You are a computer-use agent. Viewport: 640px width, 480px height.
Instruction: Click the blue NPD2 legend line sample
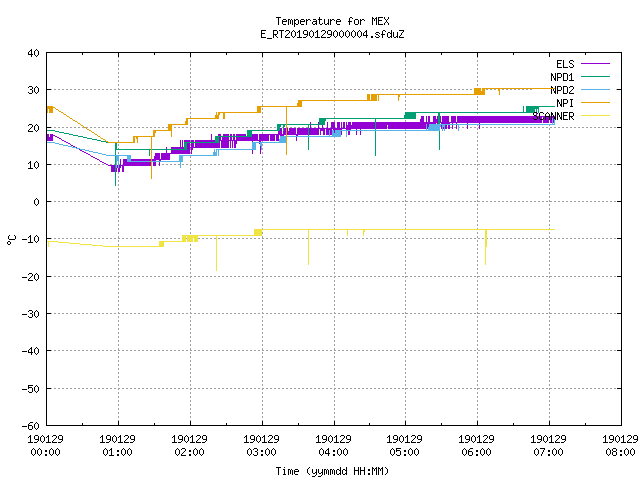(x=595, y=89)
